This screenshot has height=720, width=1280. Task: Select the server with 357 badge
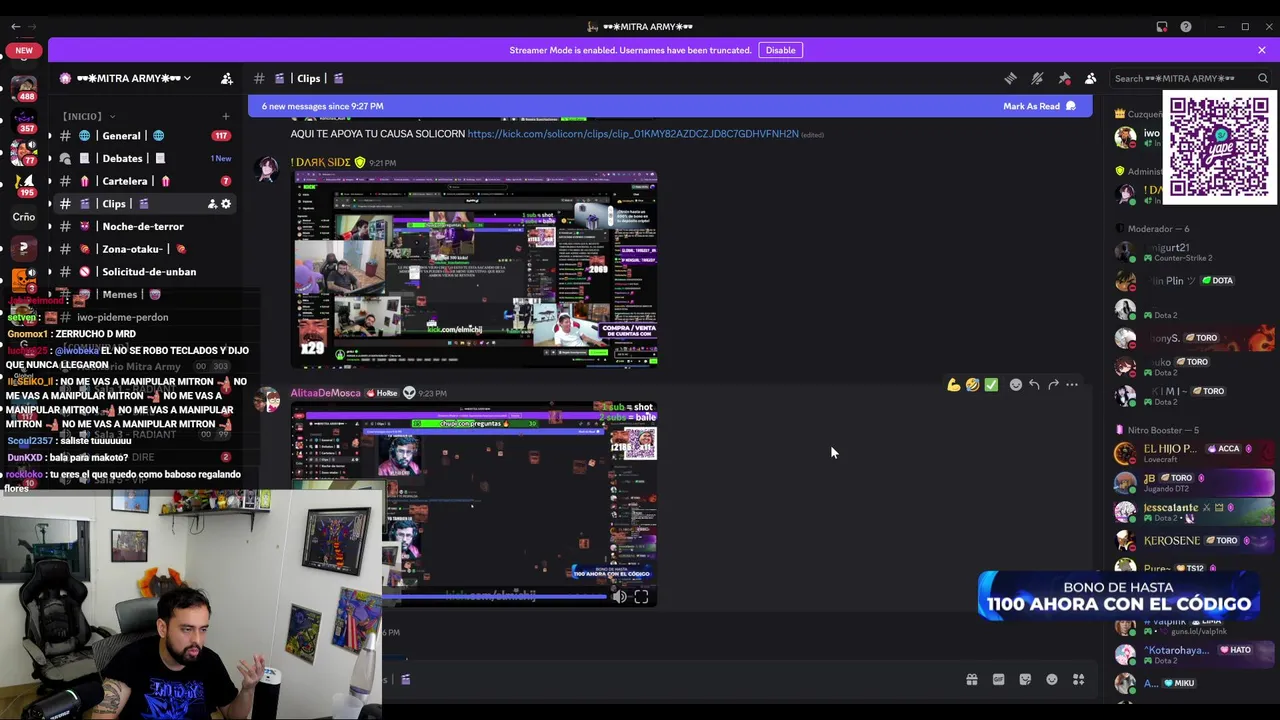point(24,122)
